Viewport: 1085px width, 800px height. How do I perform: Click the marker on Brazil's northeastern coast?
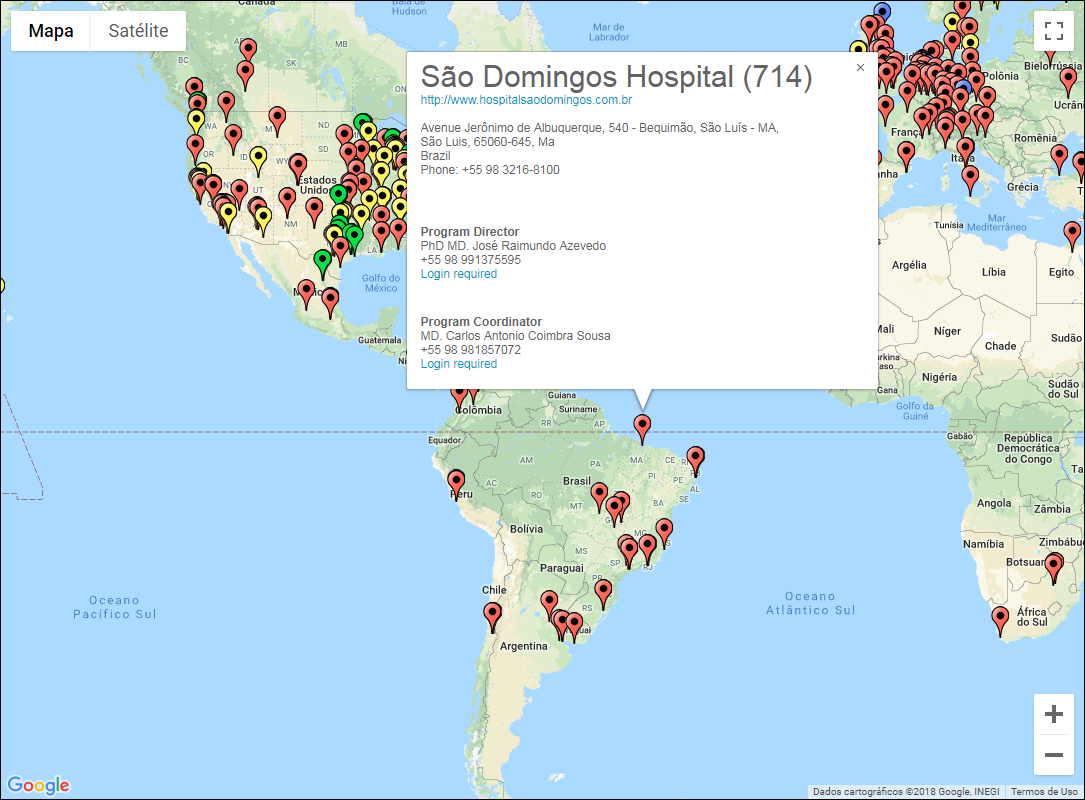pos(696,458)
